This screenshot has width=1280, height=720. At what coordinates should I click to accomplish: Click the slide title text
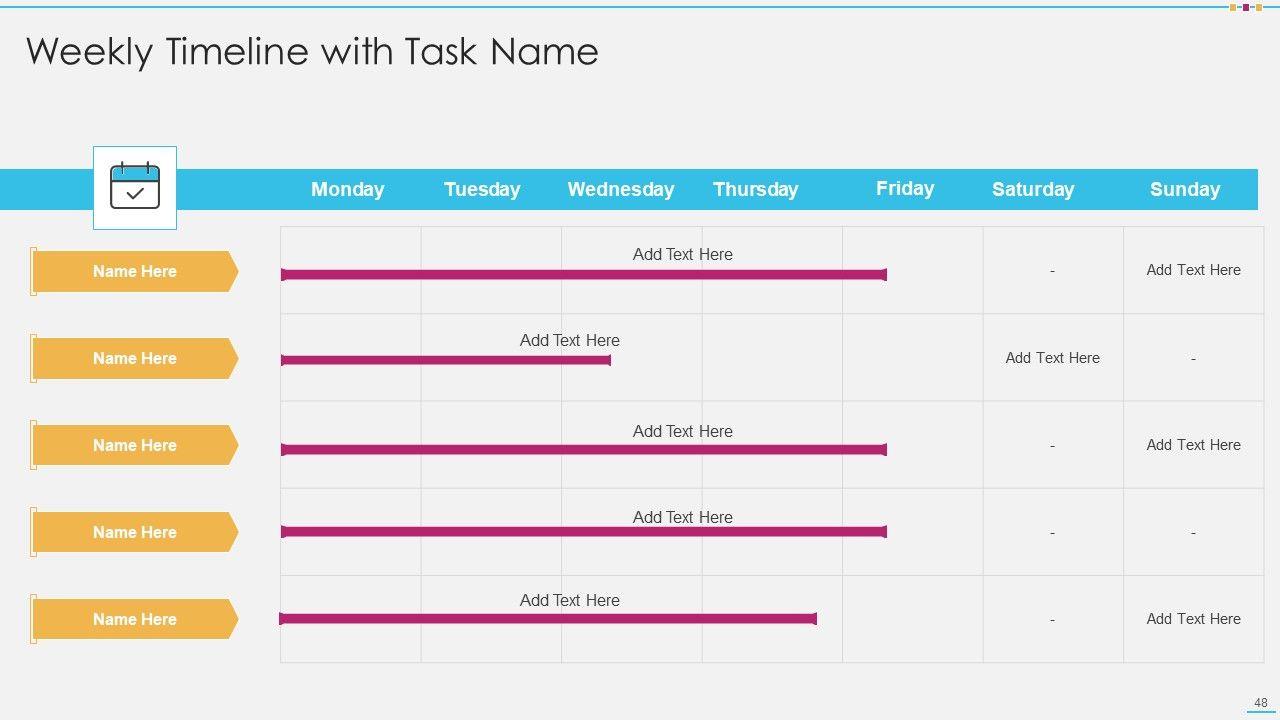pyautogui.click(x=312, y=51)
